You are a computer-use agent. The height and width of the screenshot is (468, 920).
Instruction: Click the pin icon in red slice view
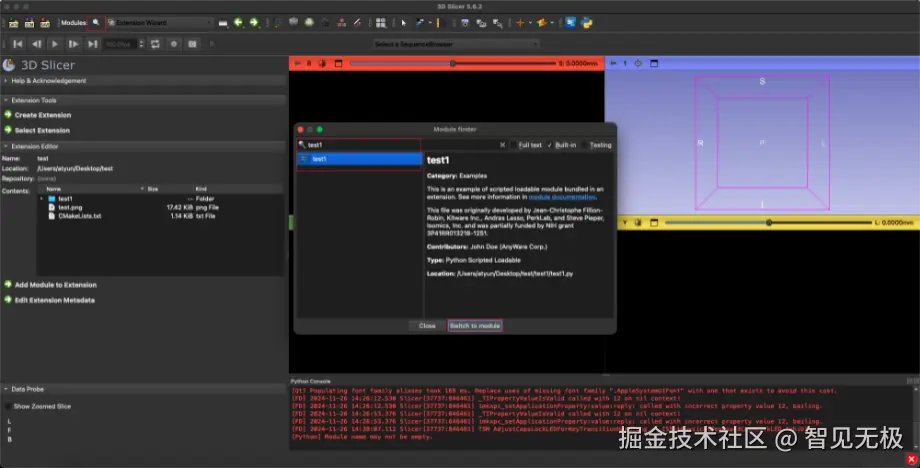[297, 63]
